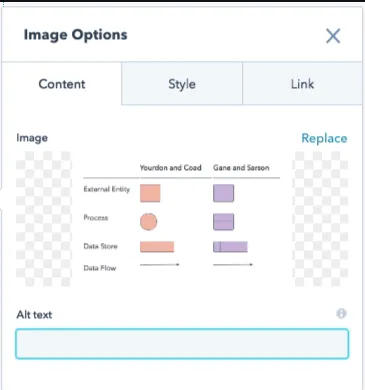Click the purple External Entity square in preview
The height and width of the screenshot is (390, 365).
(223, 193)
